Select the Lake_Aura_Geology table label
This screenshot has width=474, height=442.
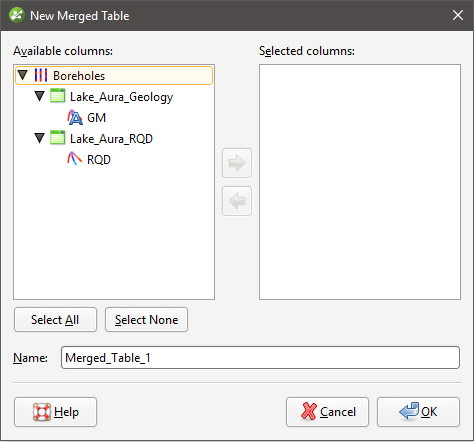coord(121,97)
